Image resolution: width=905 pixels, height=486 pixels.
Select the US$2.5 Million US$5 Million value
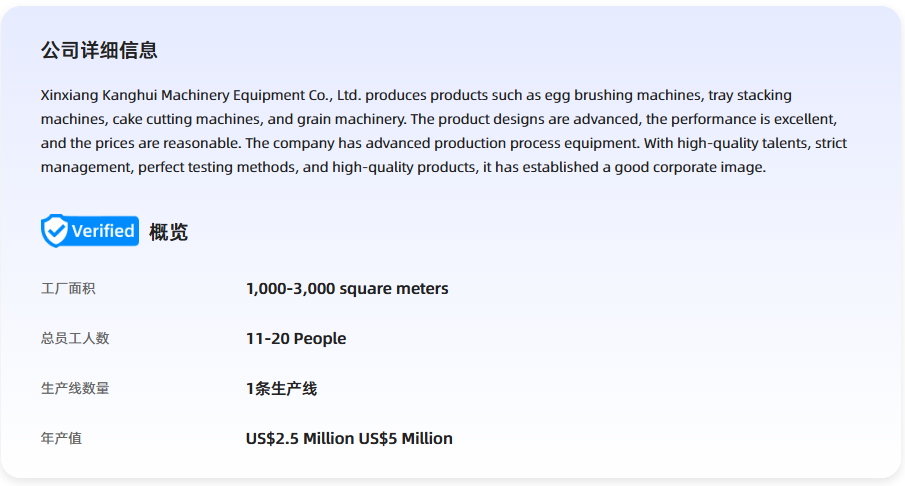[349, 439]
